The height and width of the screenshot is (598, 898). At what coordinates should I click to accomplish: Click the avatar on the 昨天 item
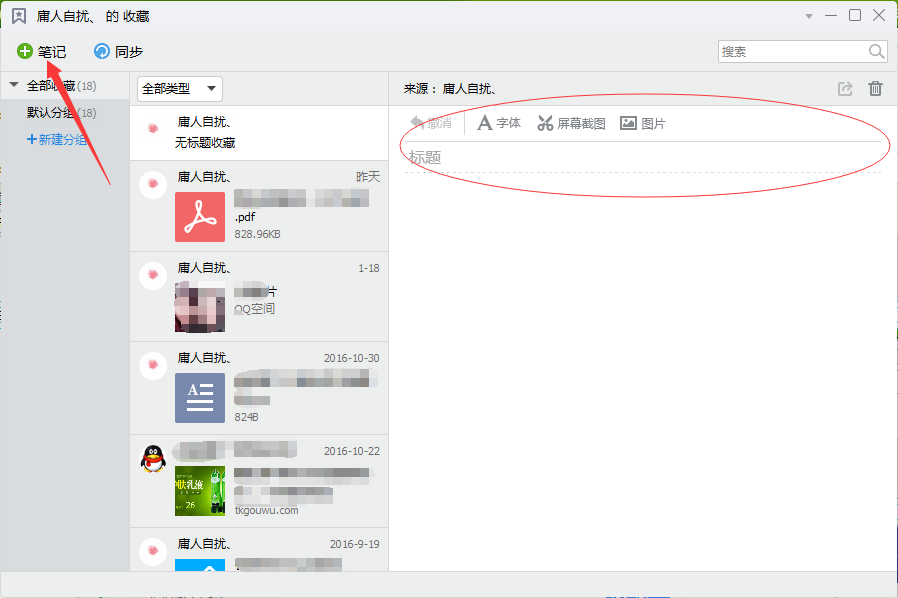(x=153, y=184)
